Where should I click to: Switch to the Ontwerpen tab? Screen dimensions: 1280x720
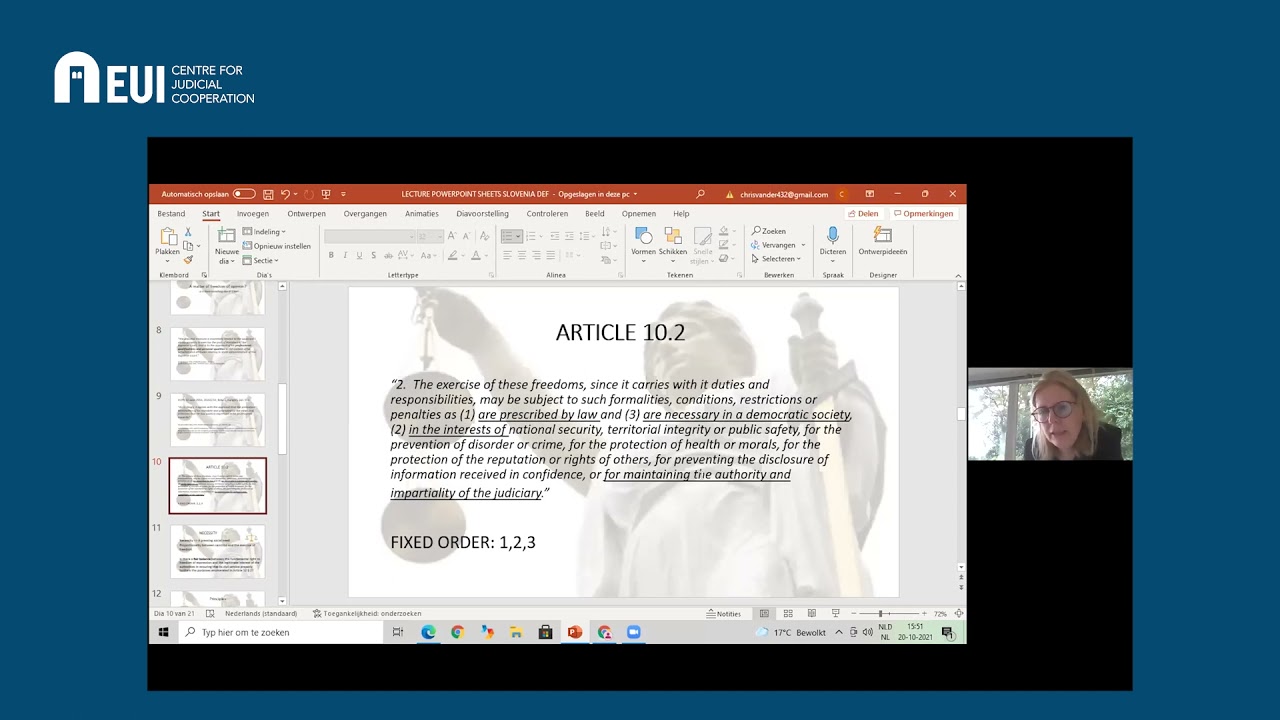[x=306, y=213]
